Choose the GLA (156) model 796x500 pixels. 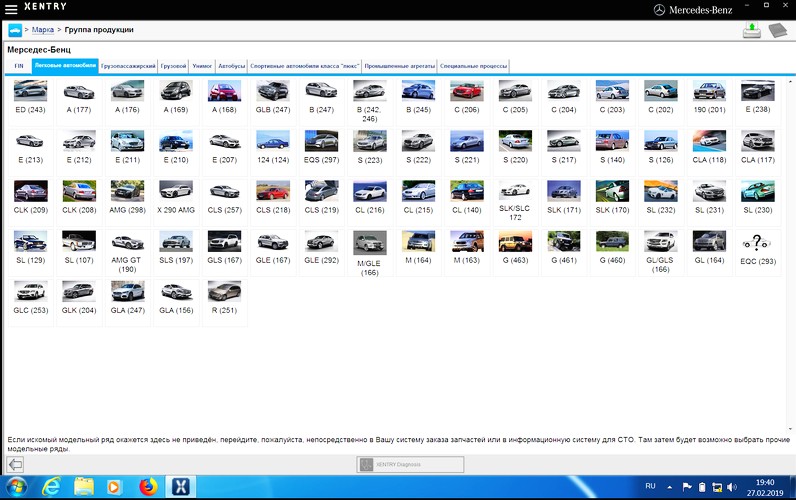(x=176, y=301)
